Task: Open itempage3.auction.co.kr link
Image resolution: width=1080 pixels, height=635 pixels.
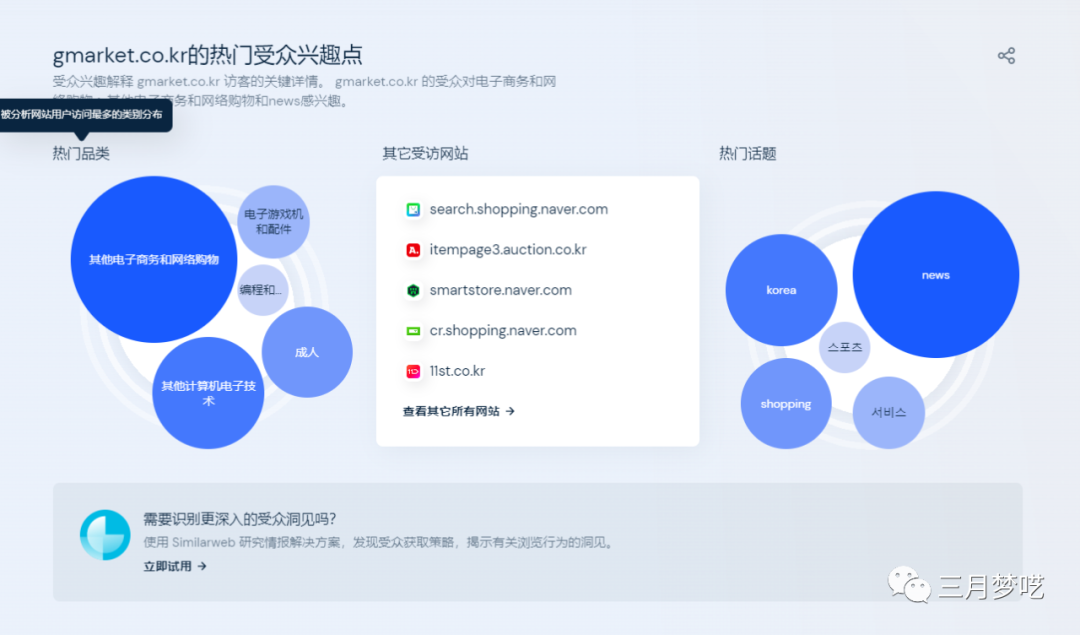Action: 508,250
